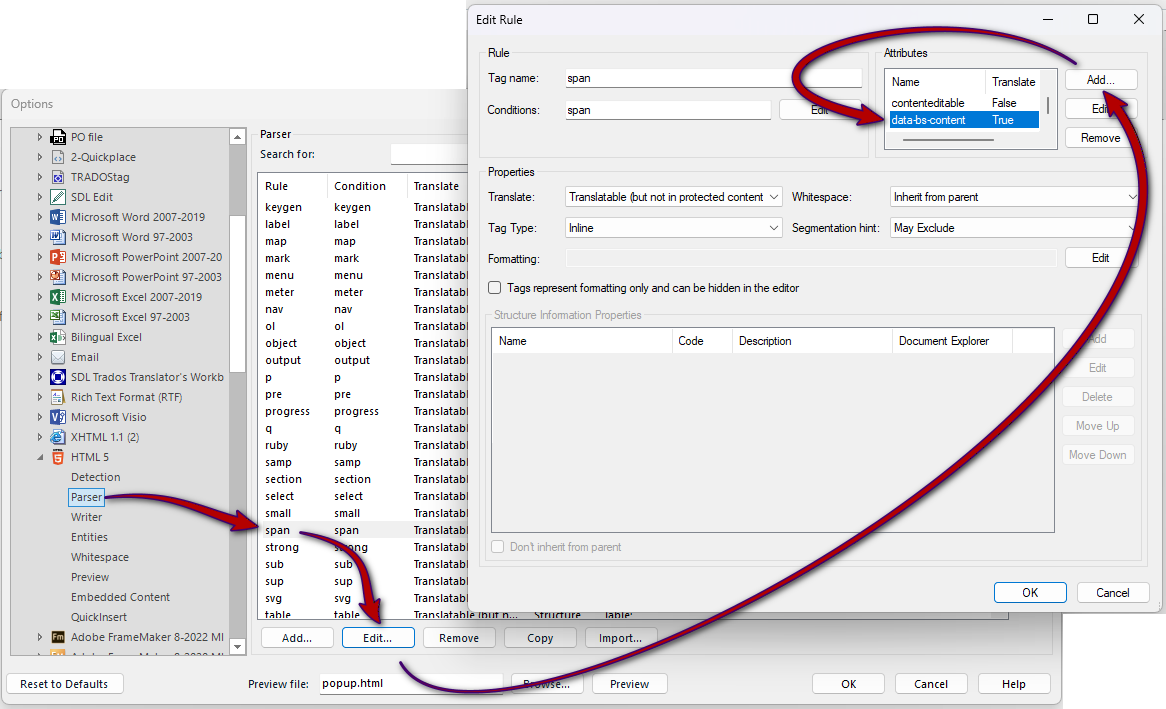1166x709 pixels.
Task: Click the Adobe FrameMaker 8-2022 icon
Action: (57, 637)
